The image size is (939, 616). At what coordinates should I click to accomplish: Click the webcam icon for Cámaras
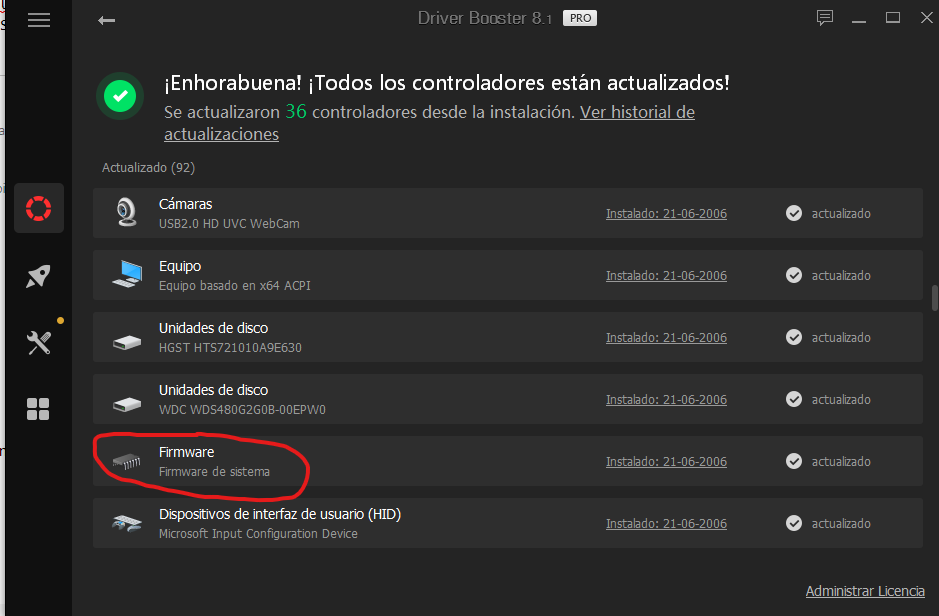coord(126,212)
